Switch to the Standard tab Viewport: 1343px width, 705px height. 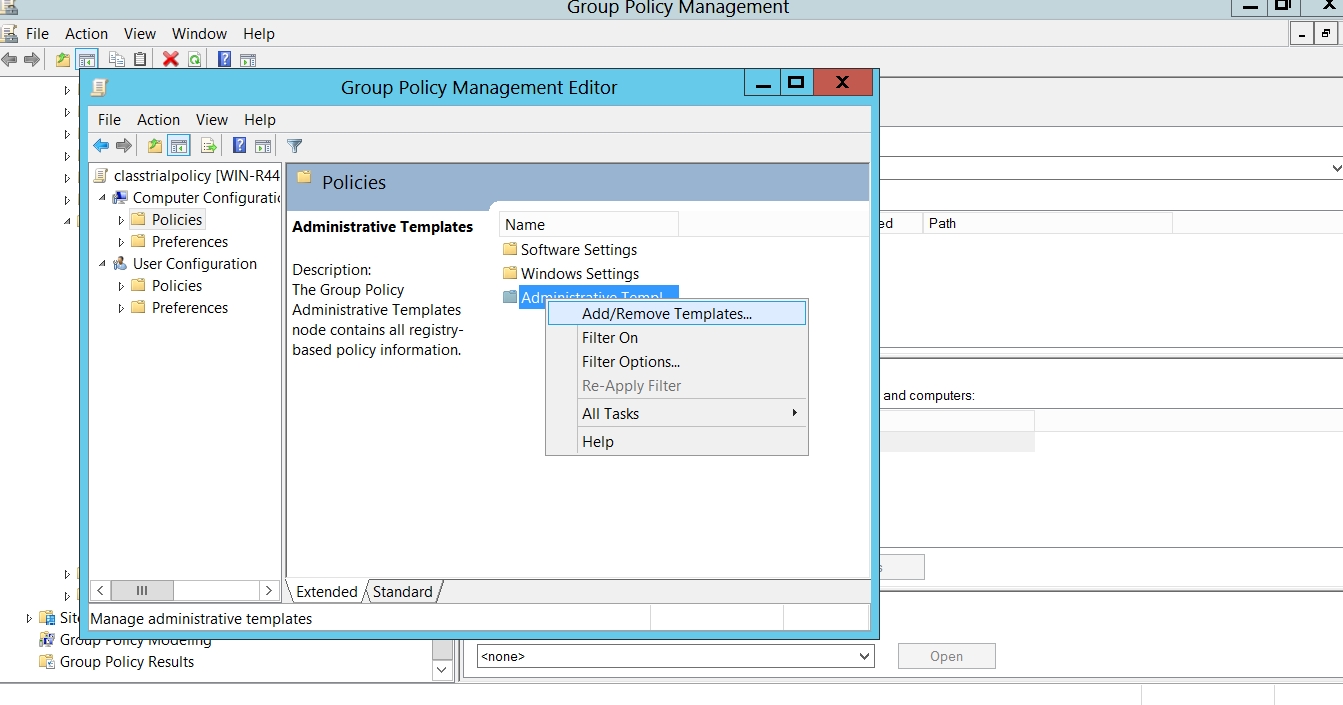tap(403, 592)
